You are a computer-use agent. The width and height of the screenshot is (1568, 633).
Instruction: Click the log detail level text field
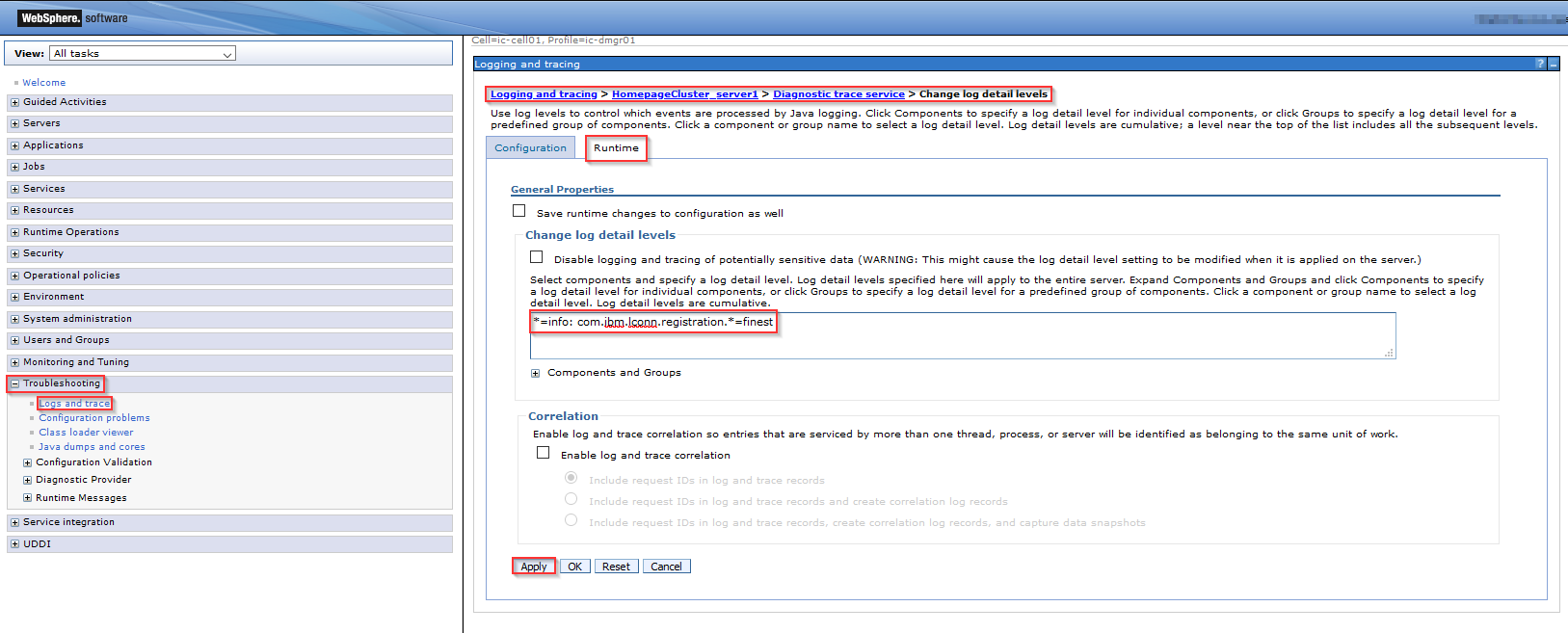[962, 335]
